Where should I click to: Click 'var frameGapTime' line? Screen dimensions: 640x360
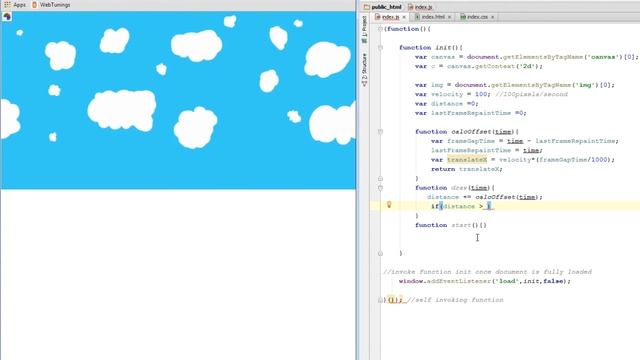(x=524, y=141)
